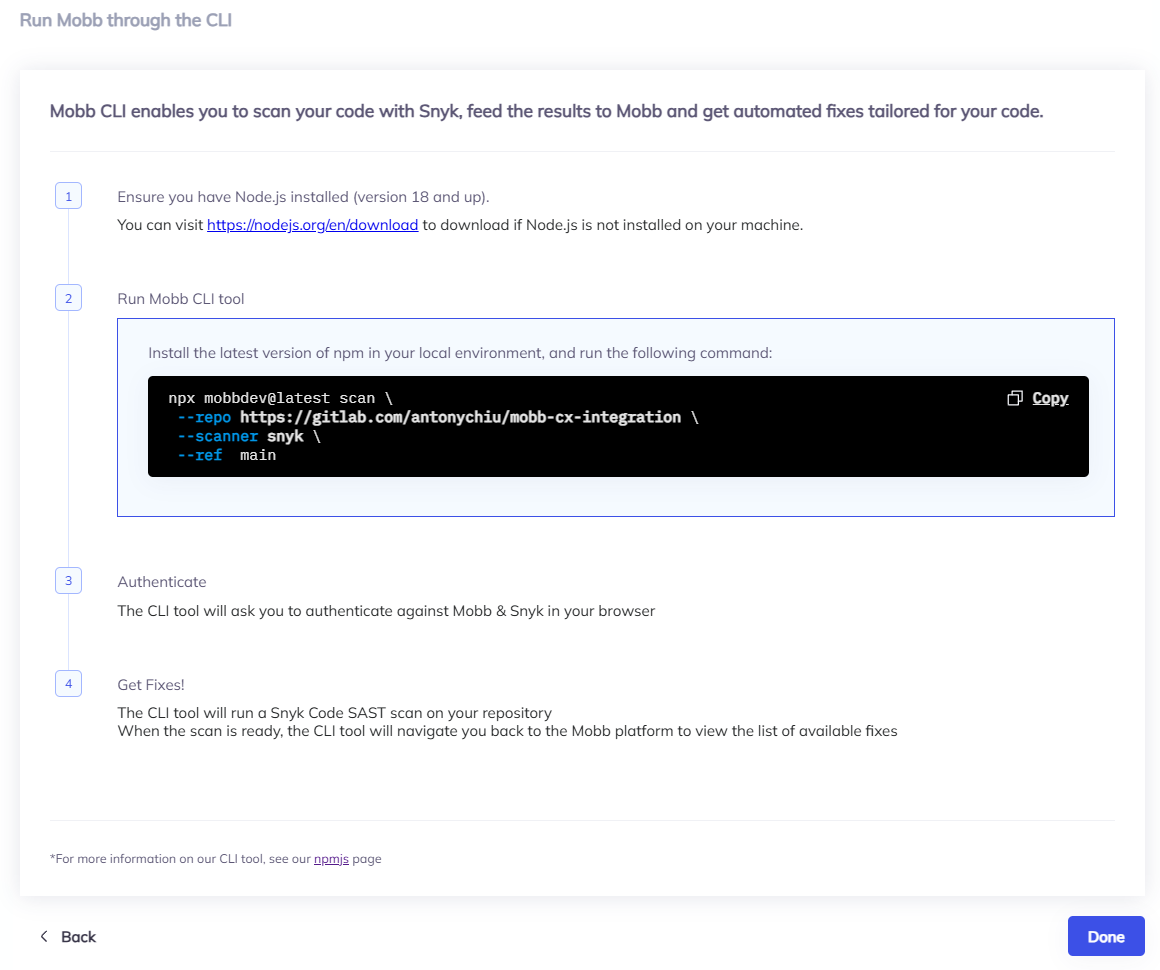Open the npmjs page link
The image size is (1160, 970).
click(331, 859)
